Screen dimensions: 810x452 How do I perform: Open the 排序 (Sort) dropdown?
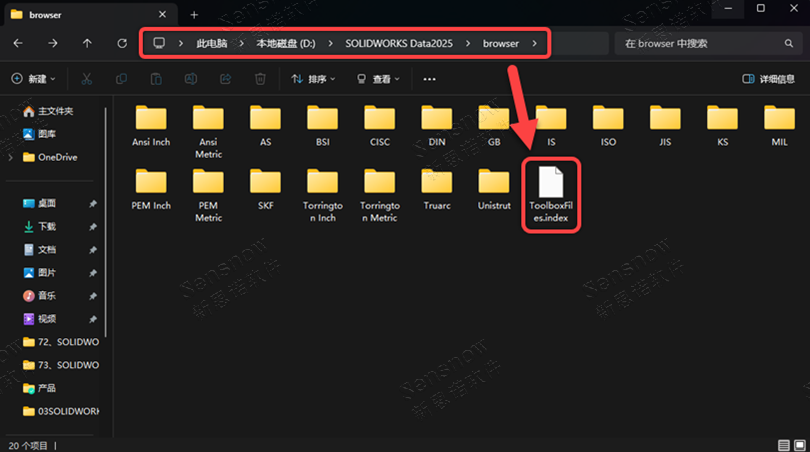coord(315,79)
